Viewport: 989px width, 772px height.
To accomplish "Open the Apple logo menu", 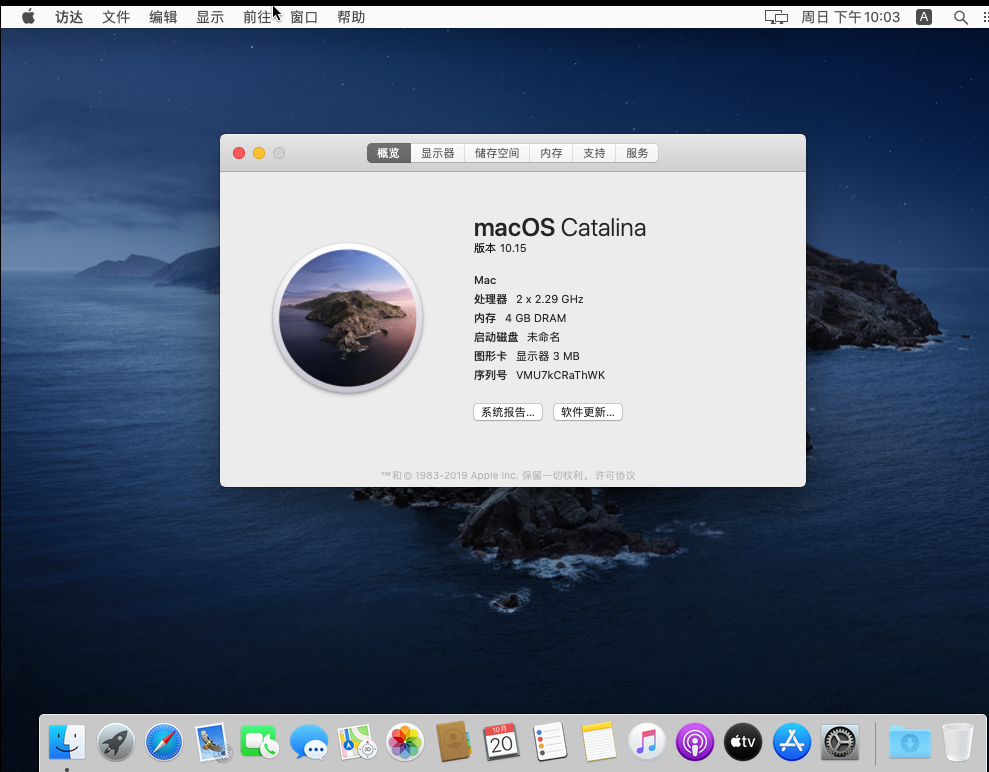I will [x=28, y=17].
